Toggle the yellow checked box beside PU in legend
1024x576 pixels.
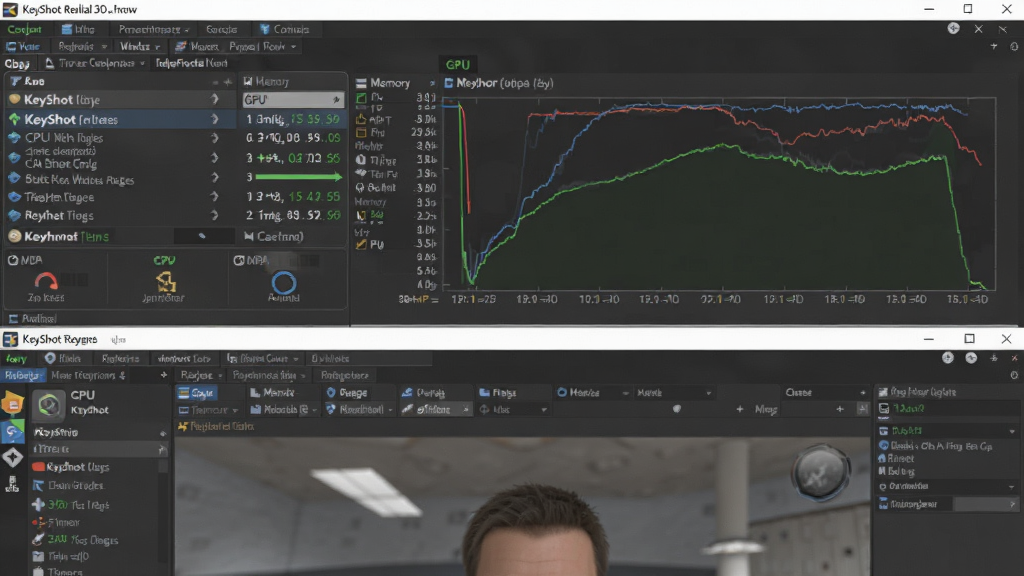pos(361,244)
